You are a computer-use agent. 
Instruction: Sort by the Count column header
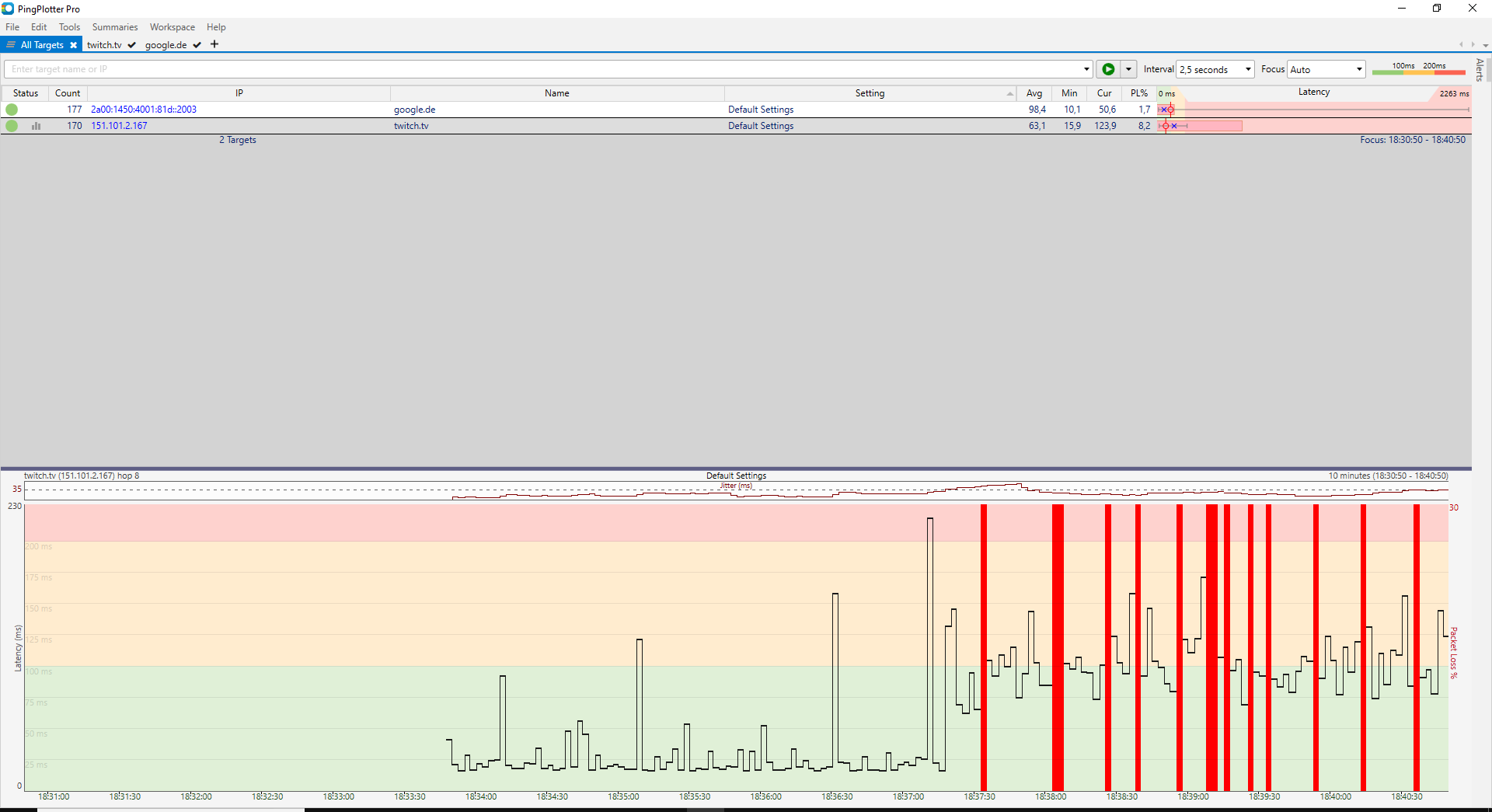tap(68, 93)
